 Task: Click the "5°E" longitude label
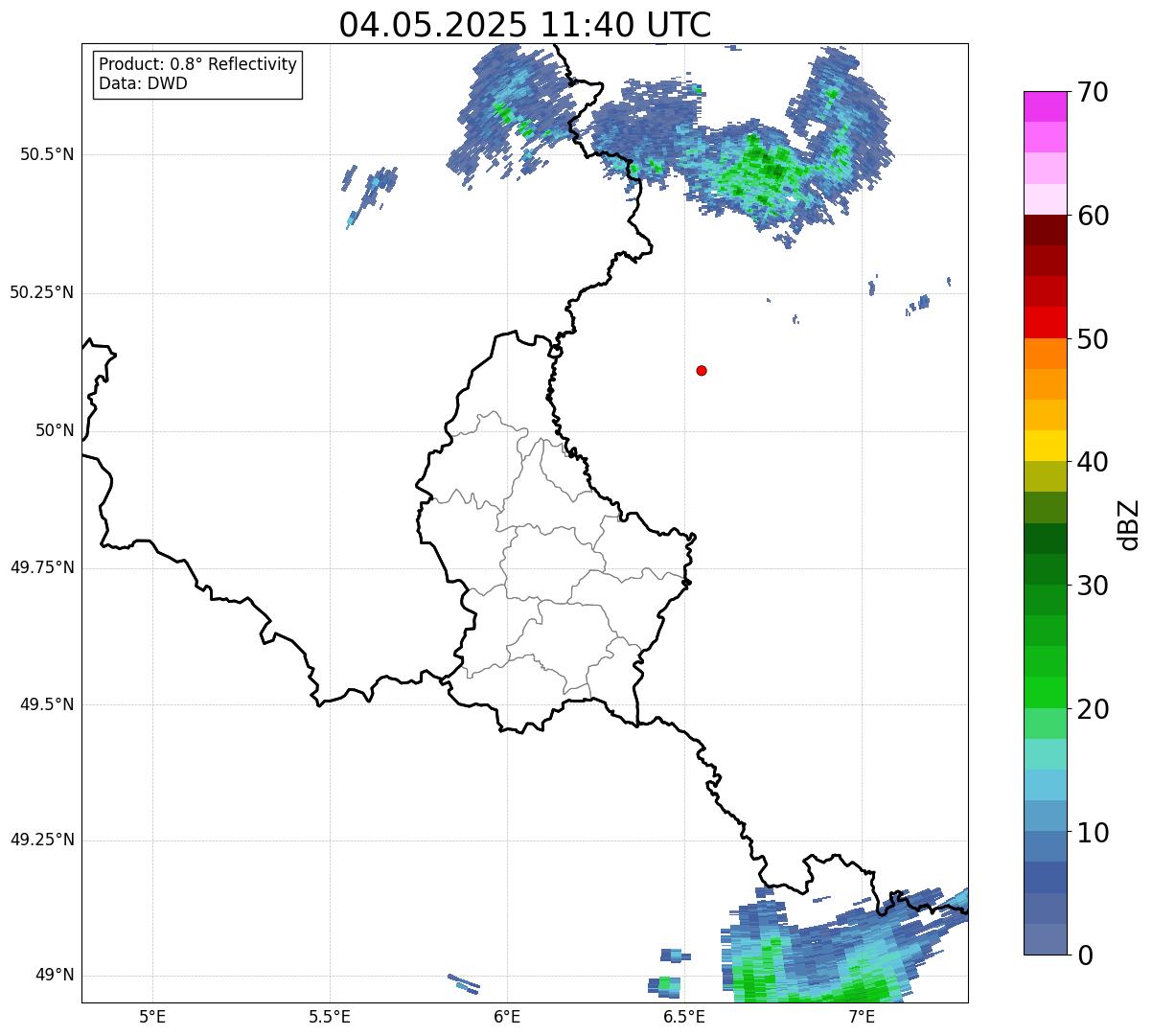click(152, 1017)
